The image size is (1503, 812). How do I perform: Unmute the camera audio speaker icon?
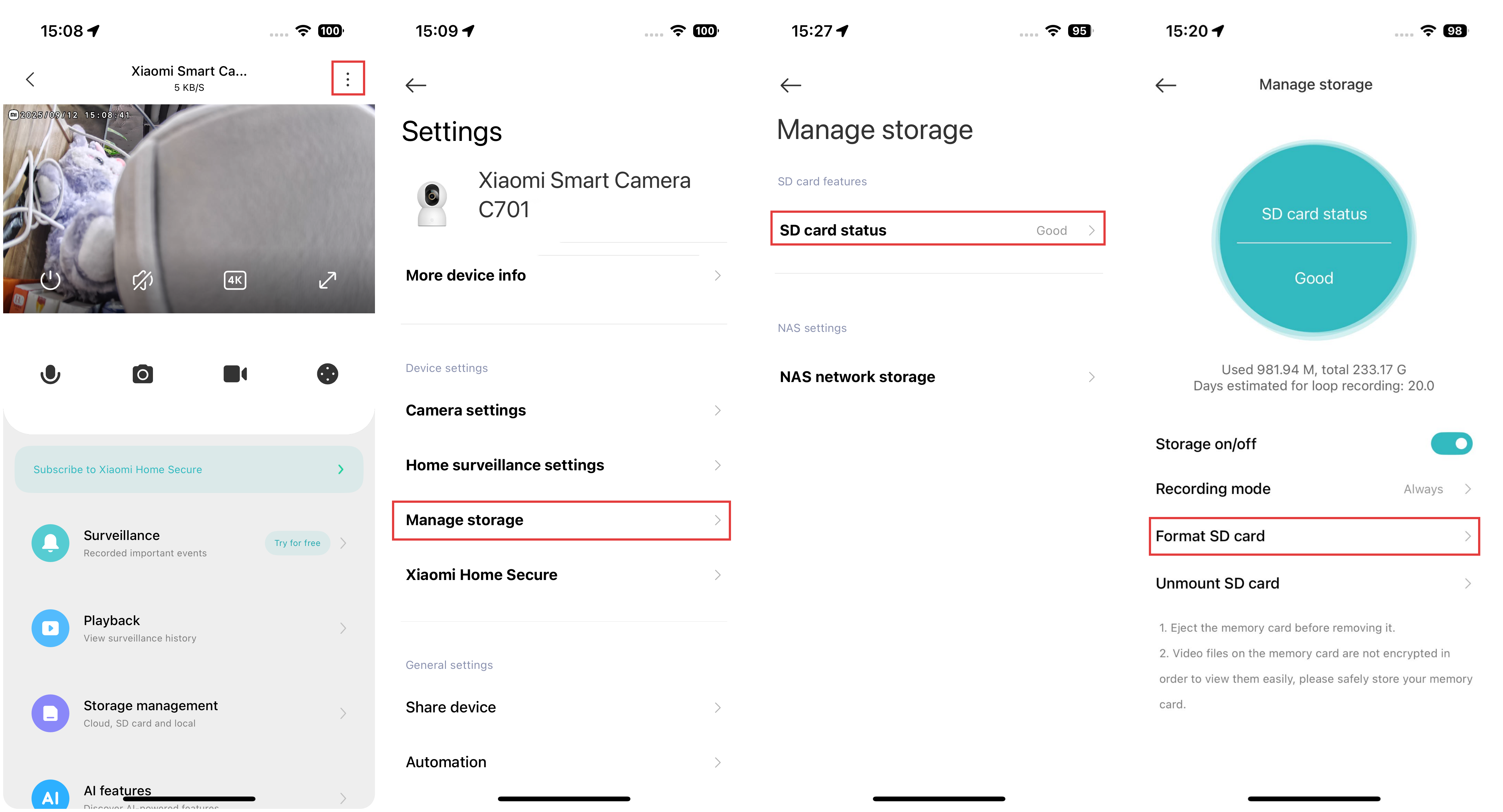[x=142, y=280]
